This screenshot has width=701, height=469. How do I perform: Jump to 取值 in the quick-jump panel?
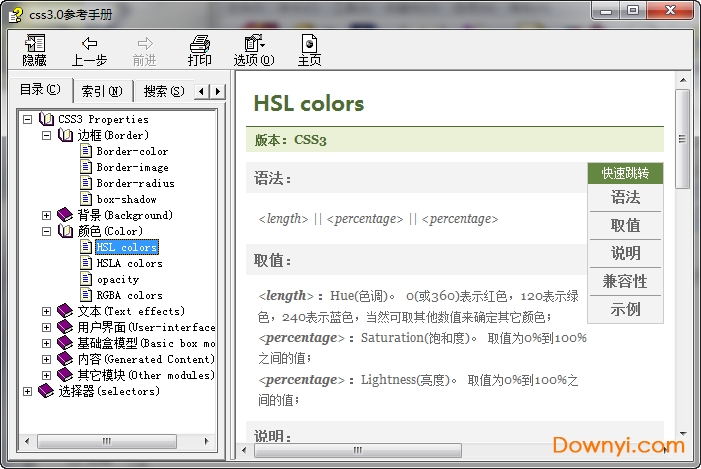[x=625, y=225]
